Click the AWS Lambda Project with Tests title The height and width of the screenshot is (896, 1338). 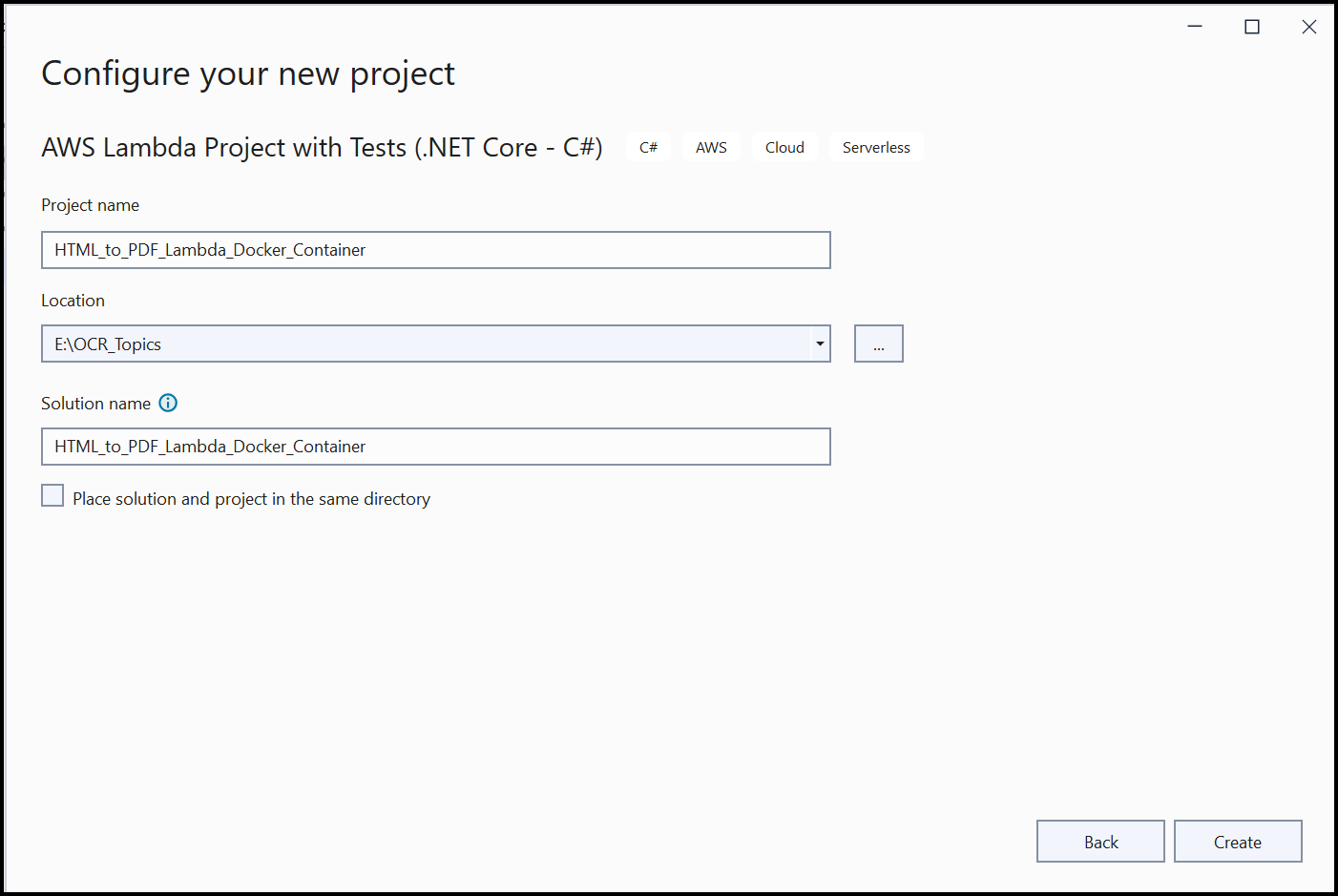[x=323, y=148]
